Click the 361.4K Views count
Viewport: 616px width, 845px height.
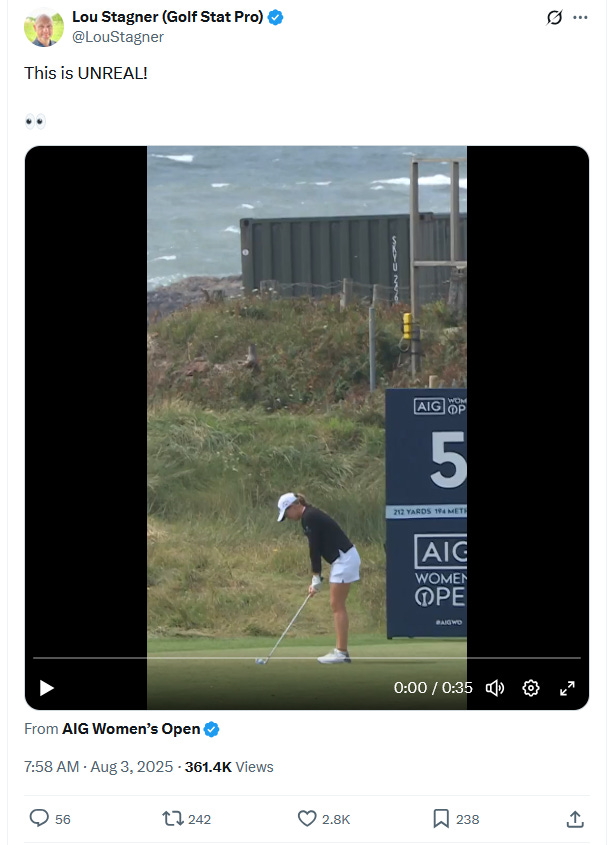[229, 767]
